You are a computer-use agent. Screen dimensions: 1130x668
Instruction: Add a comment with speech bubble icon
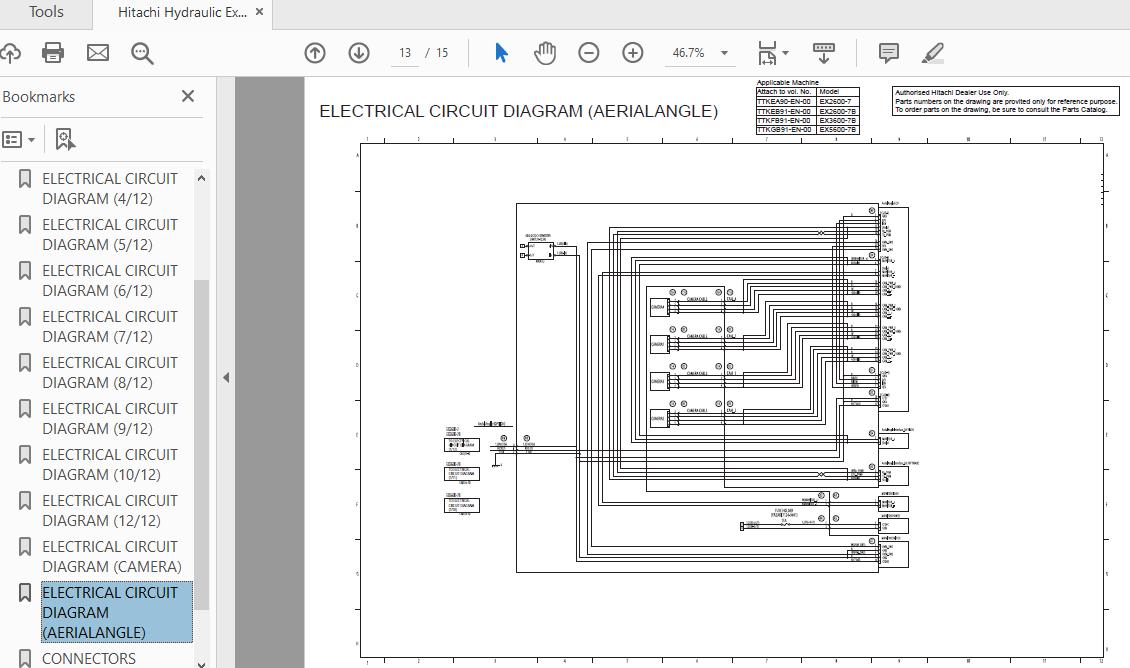pyautogui.click(x=889, y=53)
